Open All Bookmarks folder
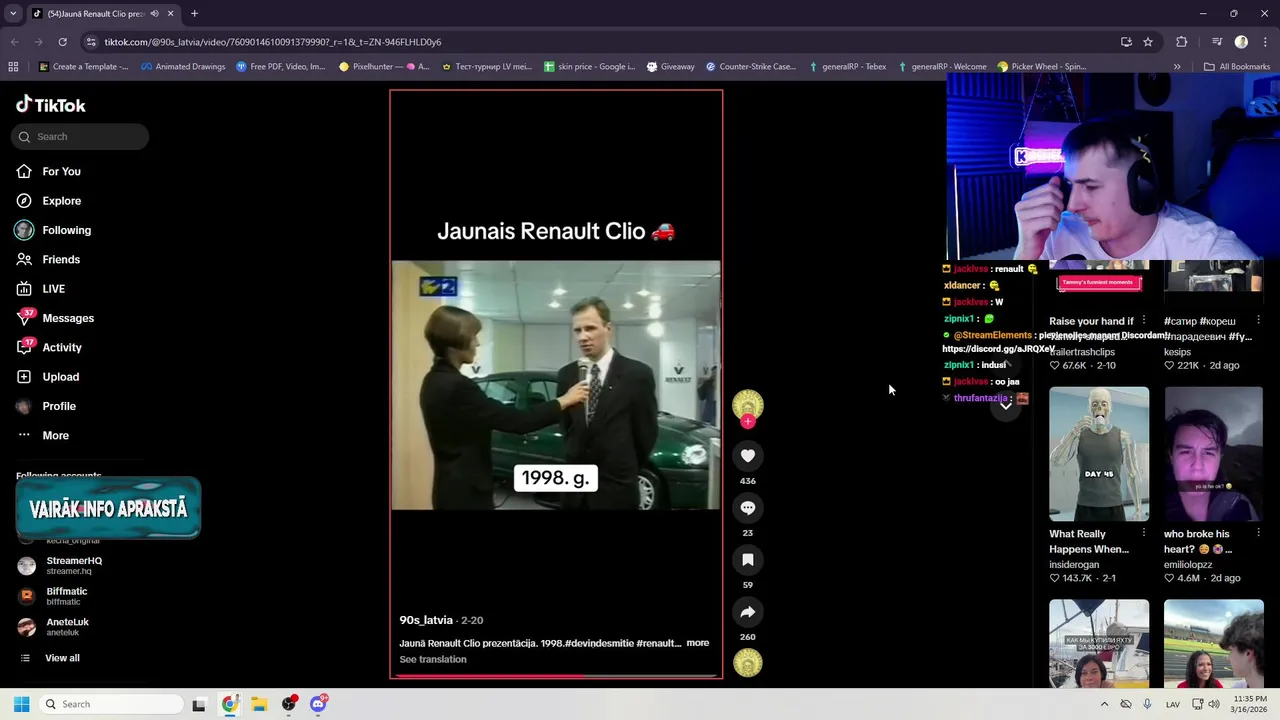The width and height of the screenshot is (1280, 720). [x=1237, y=67]
